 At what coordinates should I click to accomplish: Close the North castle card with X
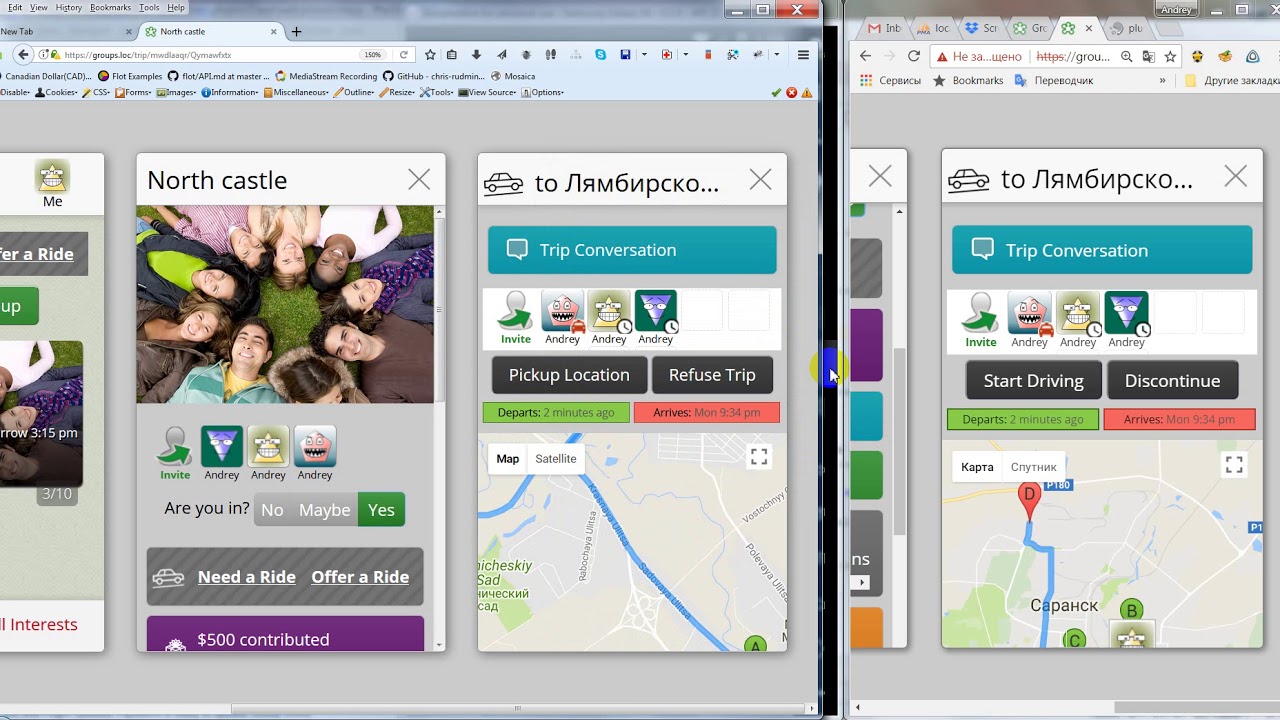(419, 180)
